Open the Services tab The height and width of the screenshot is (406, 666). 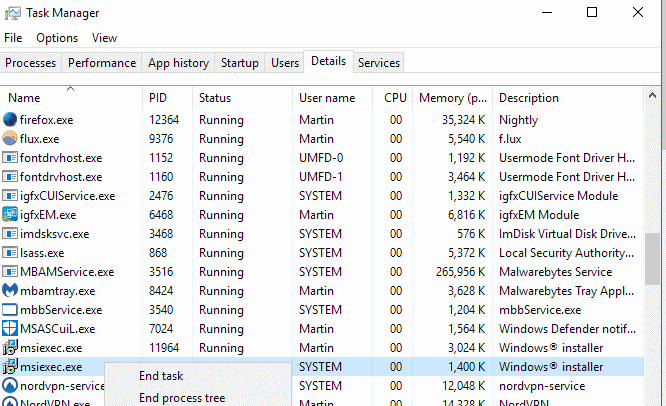(378, 63)
